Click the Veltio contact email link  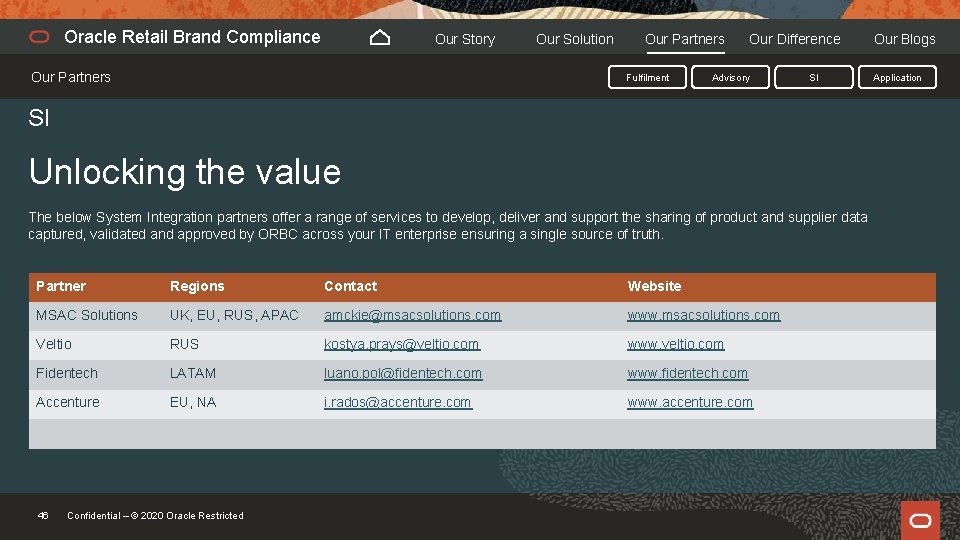[x=401, y=344]
